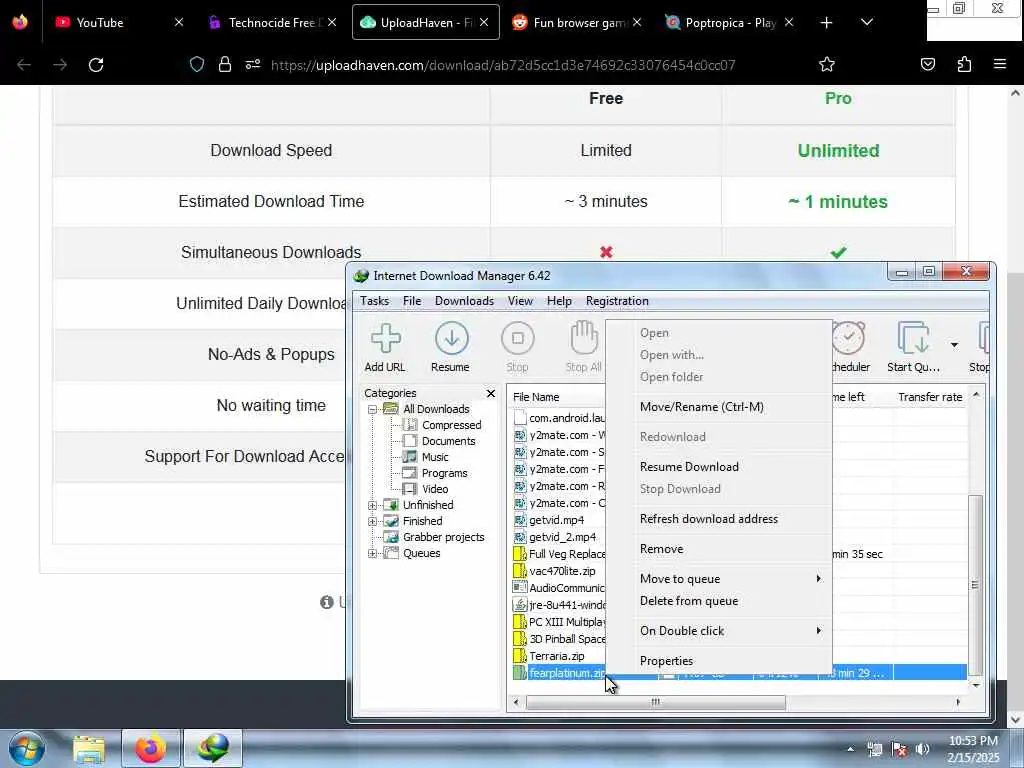1024x768 pixels.
Task: Choose Resume Download in context menu
Action: tap(718, 467)
